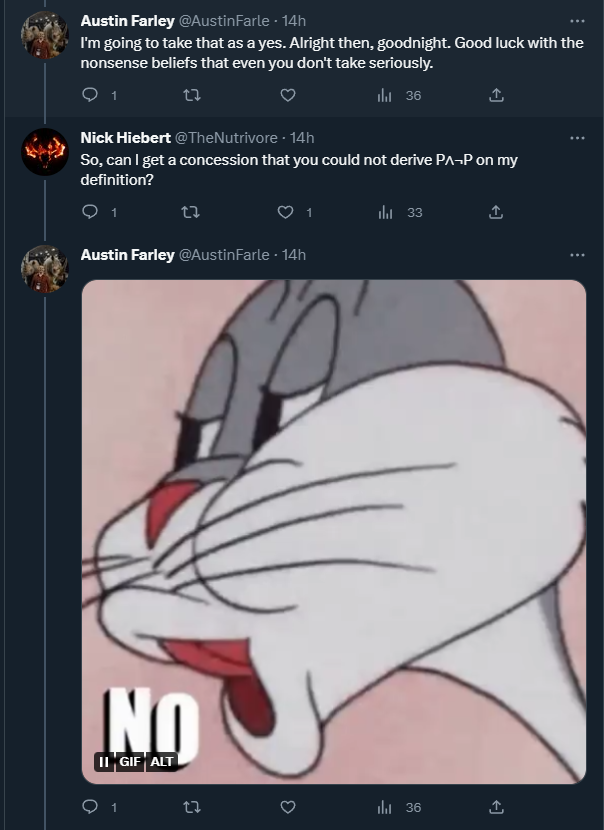Share Austin Farley's goodnight tweet

pos(495,96)
